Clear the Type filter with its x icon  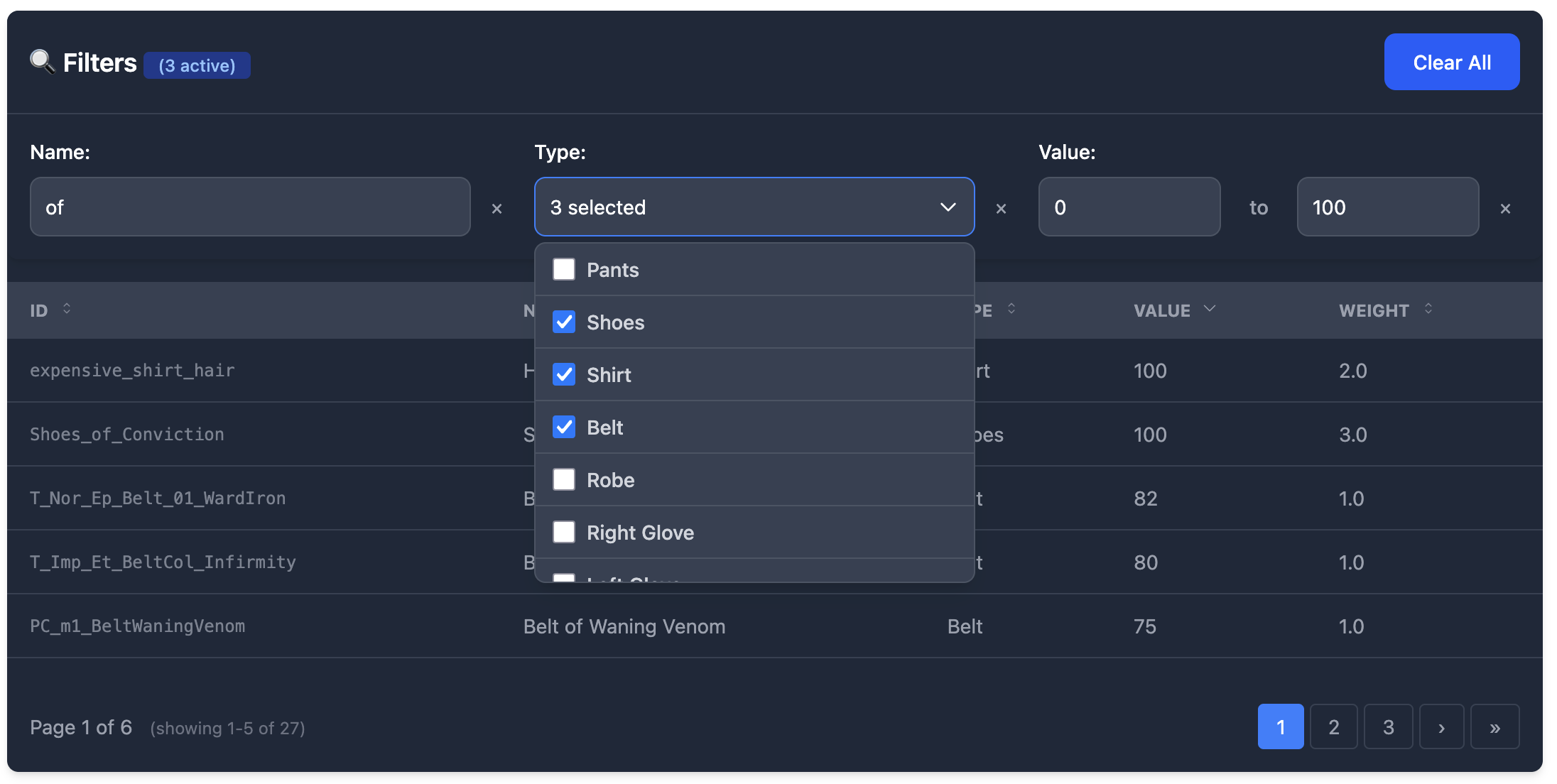pos(1002,208)
